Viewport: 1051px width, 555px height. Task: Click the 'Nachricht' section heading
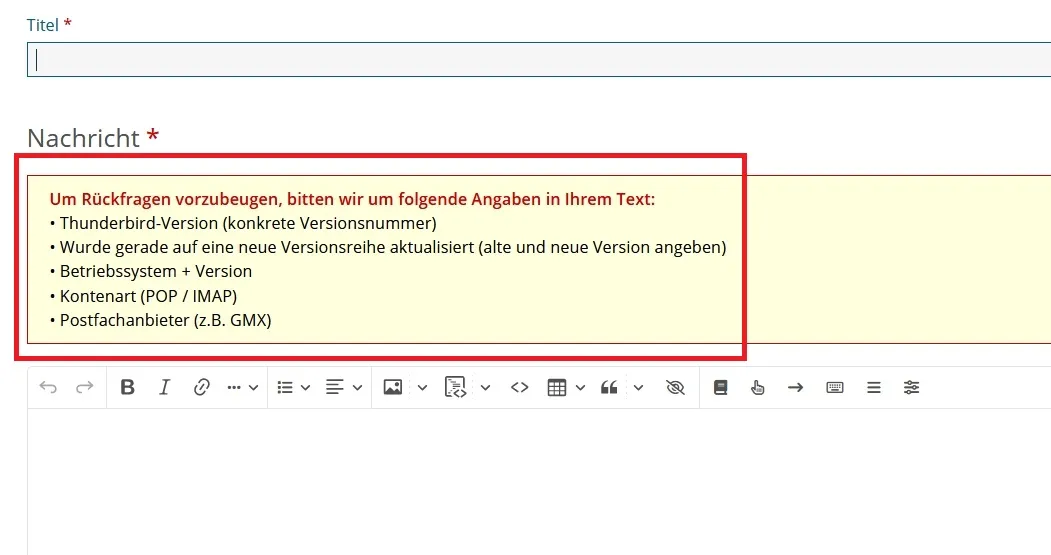[x=84, y=138]
